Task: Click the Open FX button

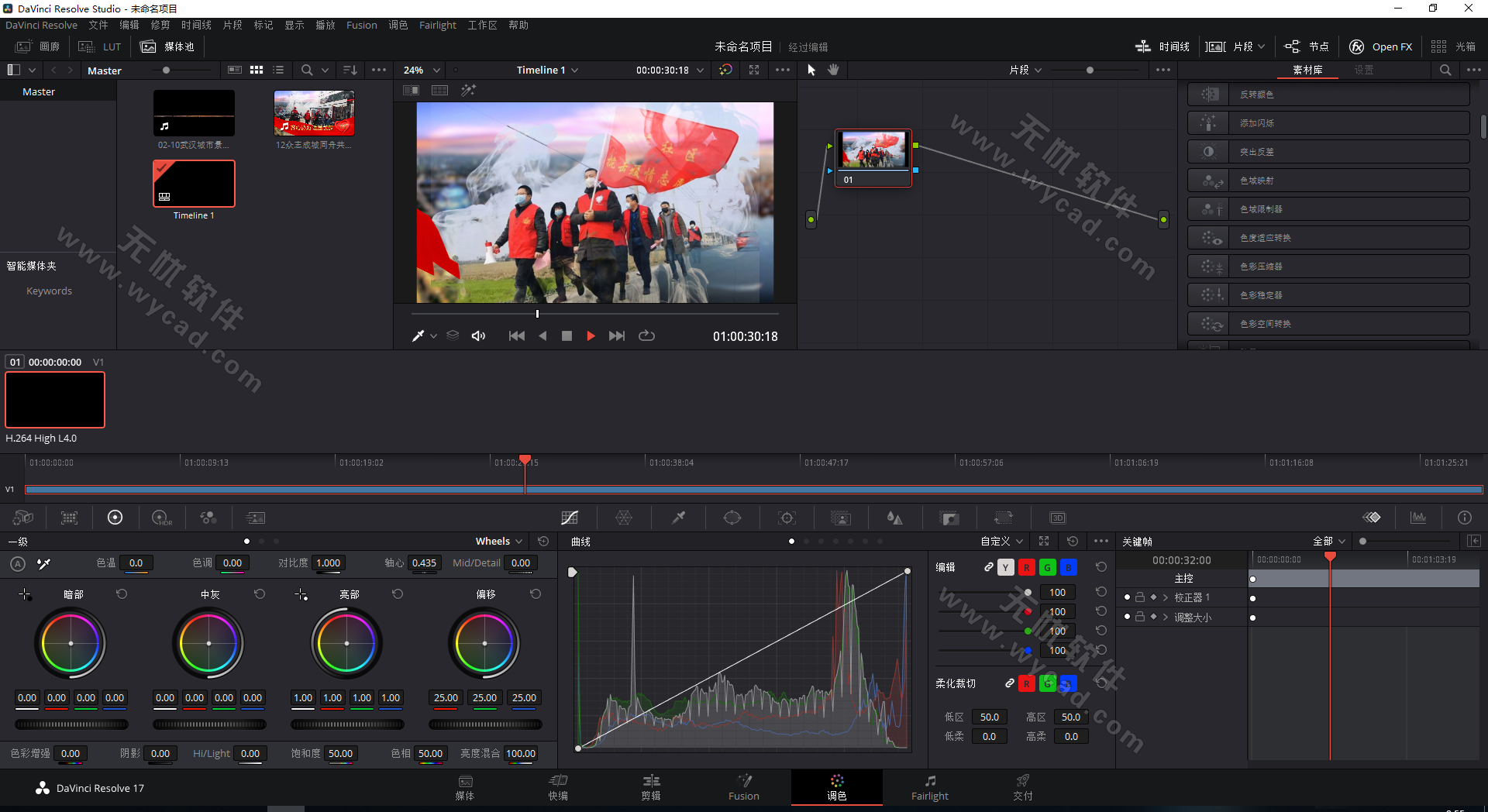Action: coord(1380,46)
